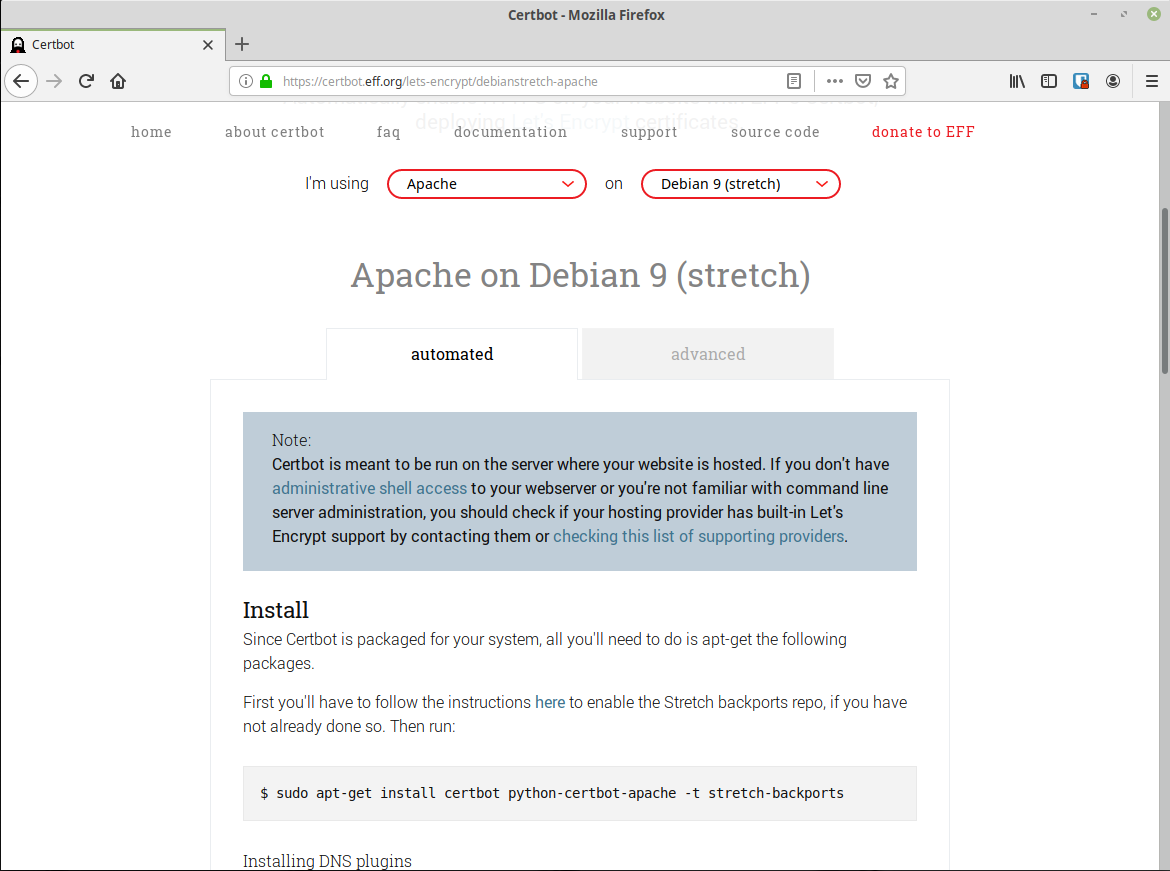Viewport: 1170px width, 871px height.
Task: Open the page actions three-dot menu
Action: click(835, 81)
